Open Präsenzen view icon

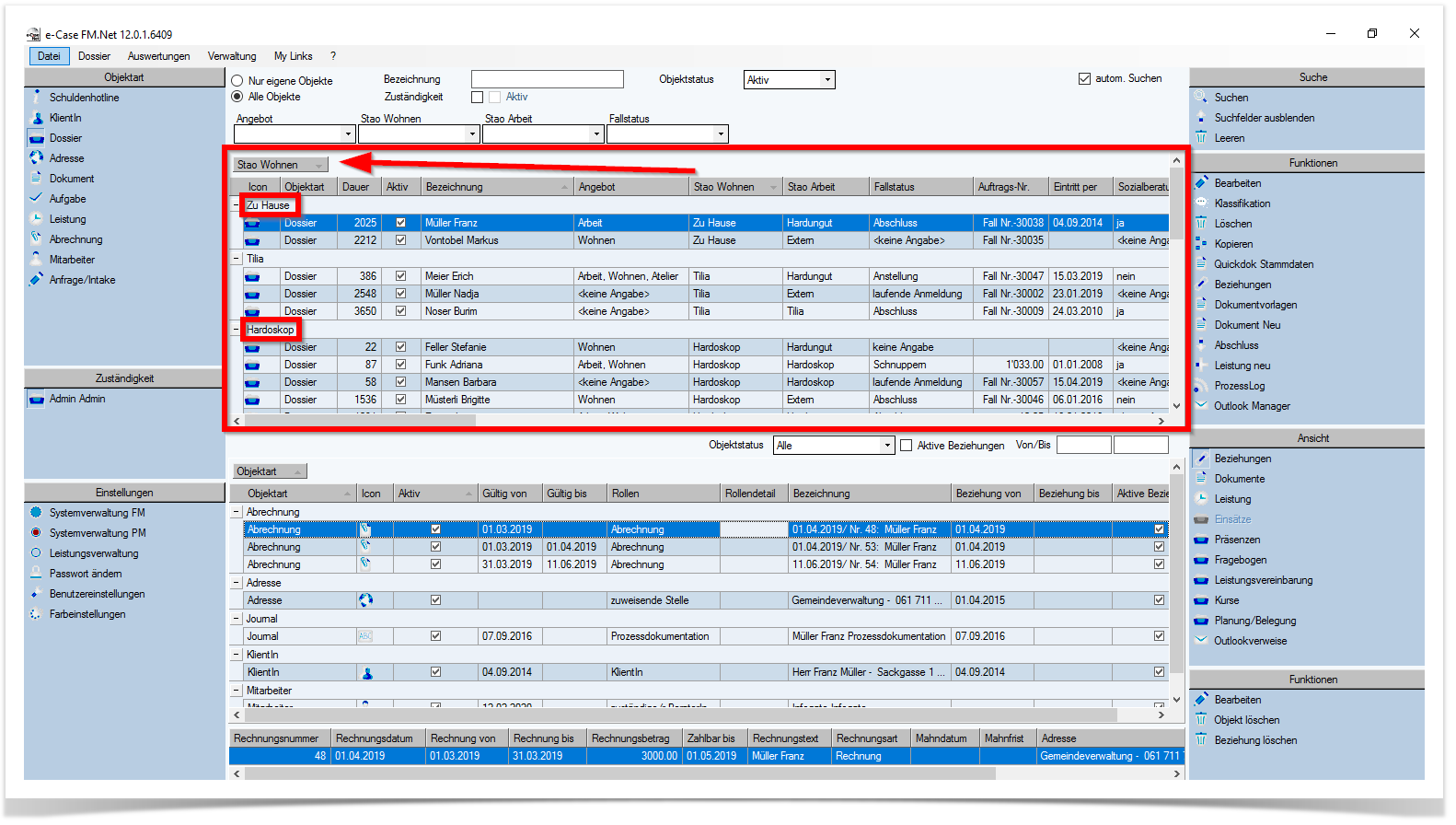click(x=1201, y=540)
